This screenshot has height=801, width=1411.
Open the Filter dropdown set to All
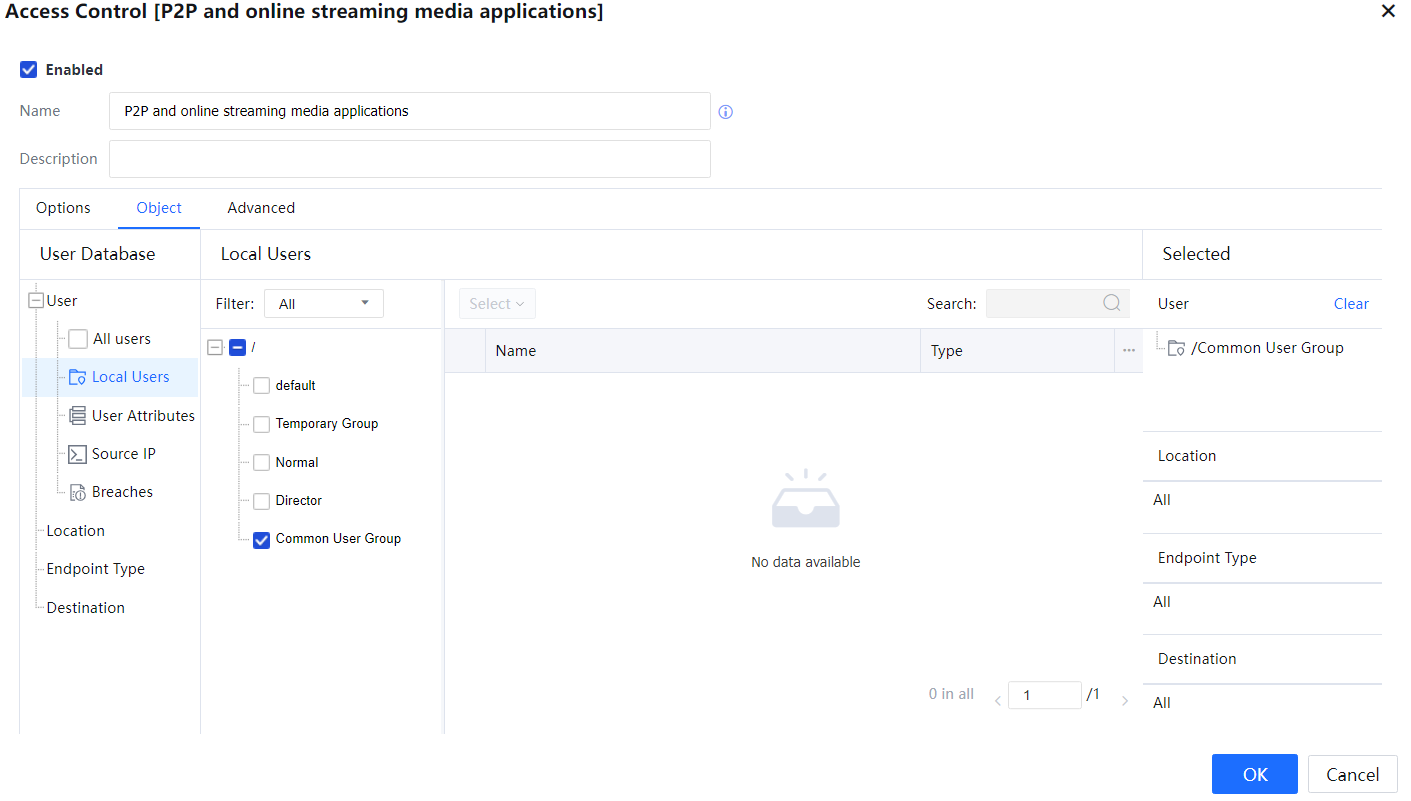coord(323,304)
